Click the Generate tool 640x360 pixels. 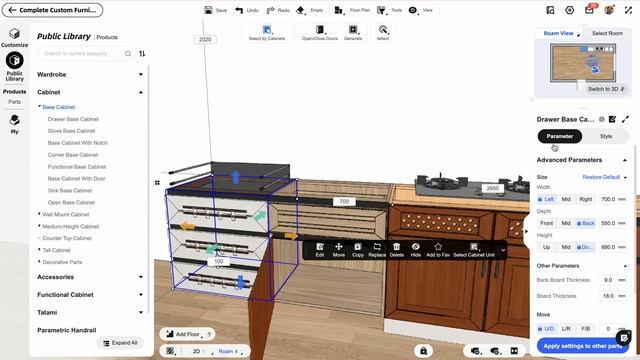[353, 33]
